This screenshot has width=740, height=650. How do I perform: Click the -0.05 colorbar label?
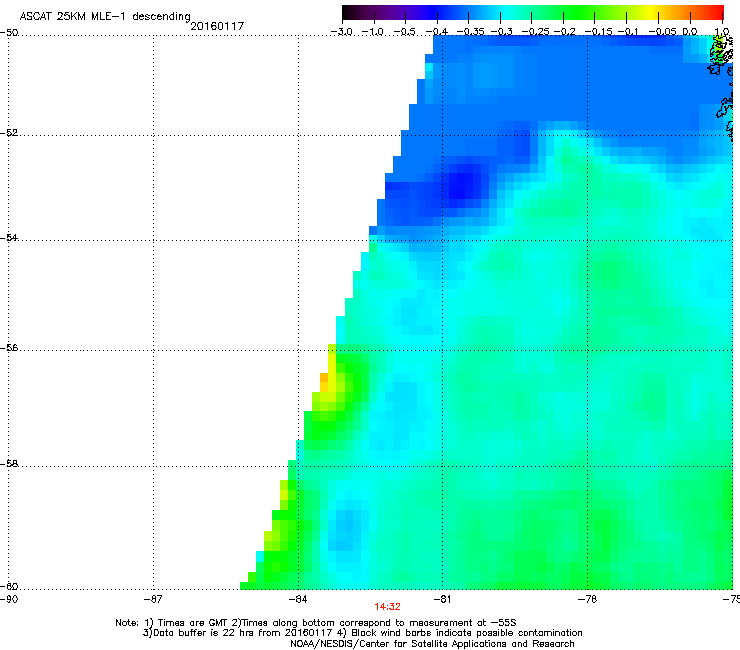point(663,32)
